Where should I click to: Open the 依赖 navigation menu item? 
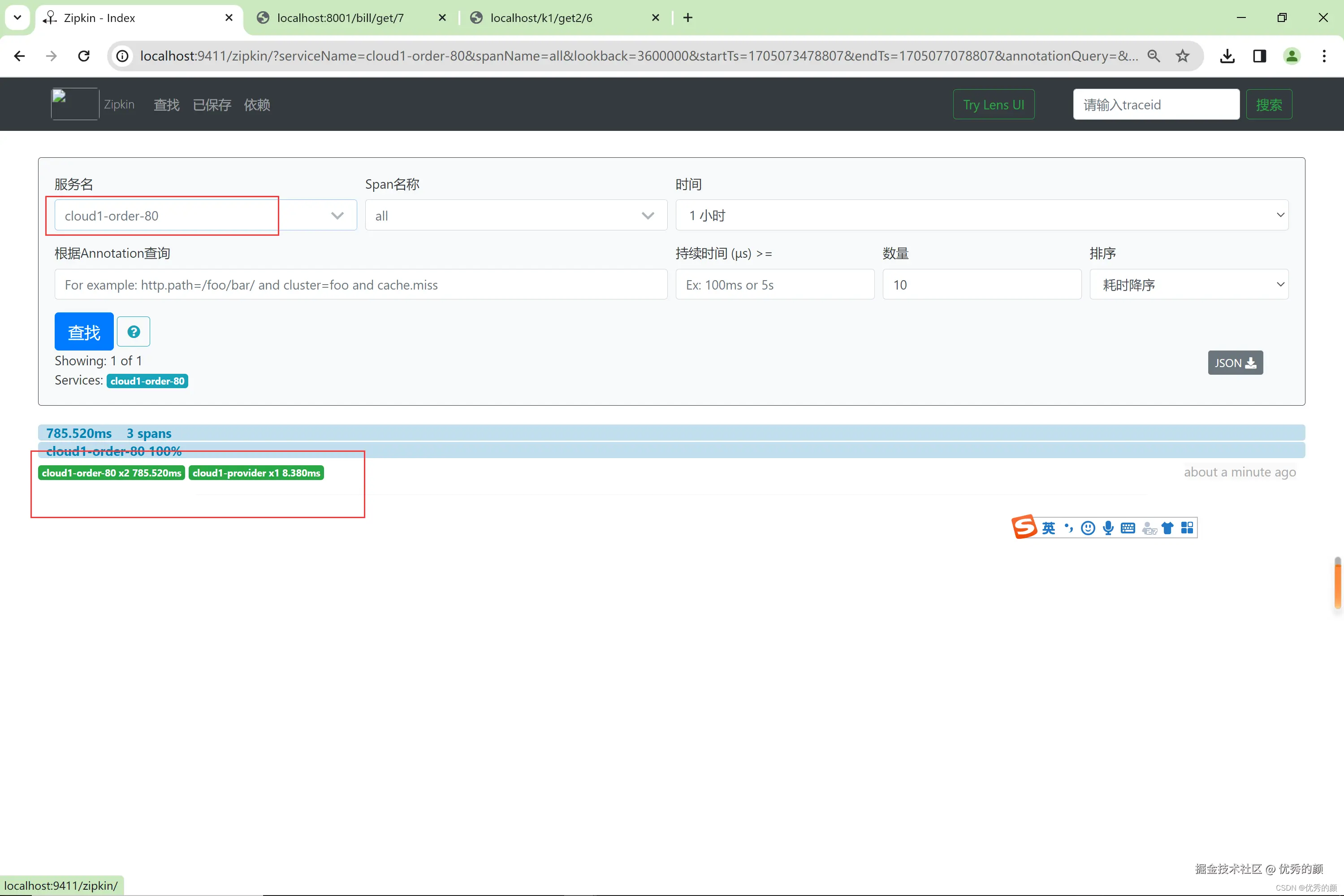tap(256, 104)
